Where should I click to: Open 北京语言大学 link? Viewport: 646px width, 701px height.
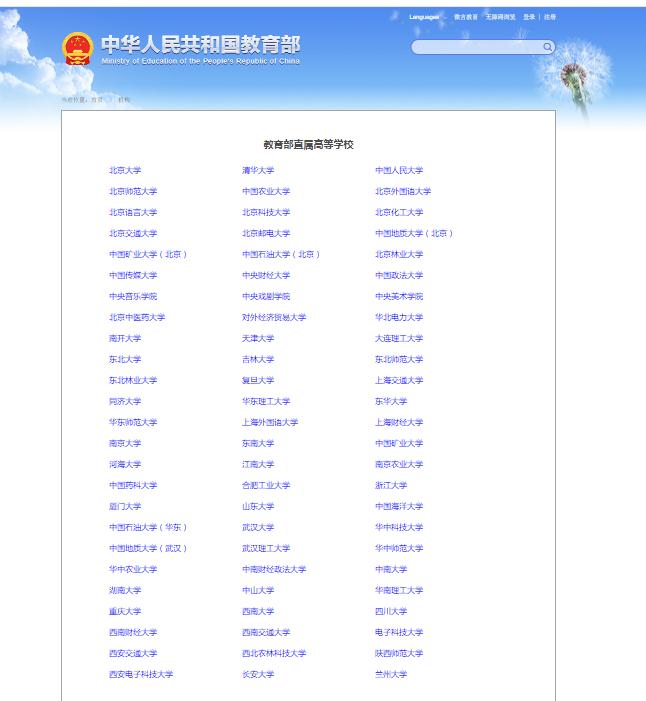coord(133,212)
